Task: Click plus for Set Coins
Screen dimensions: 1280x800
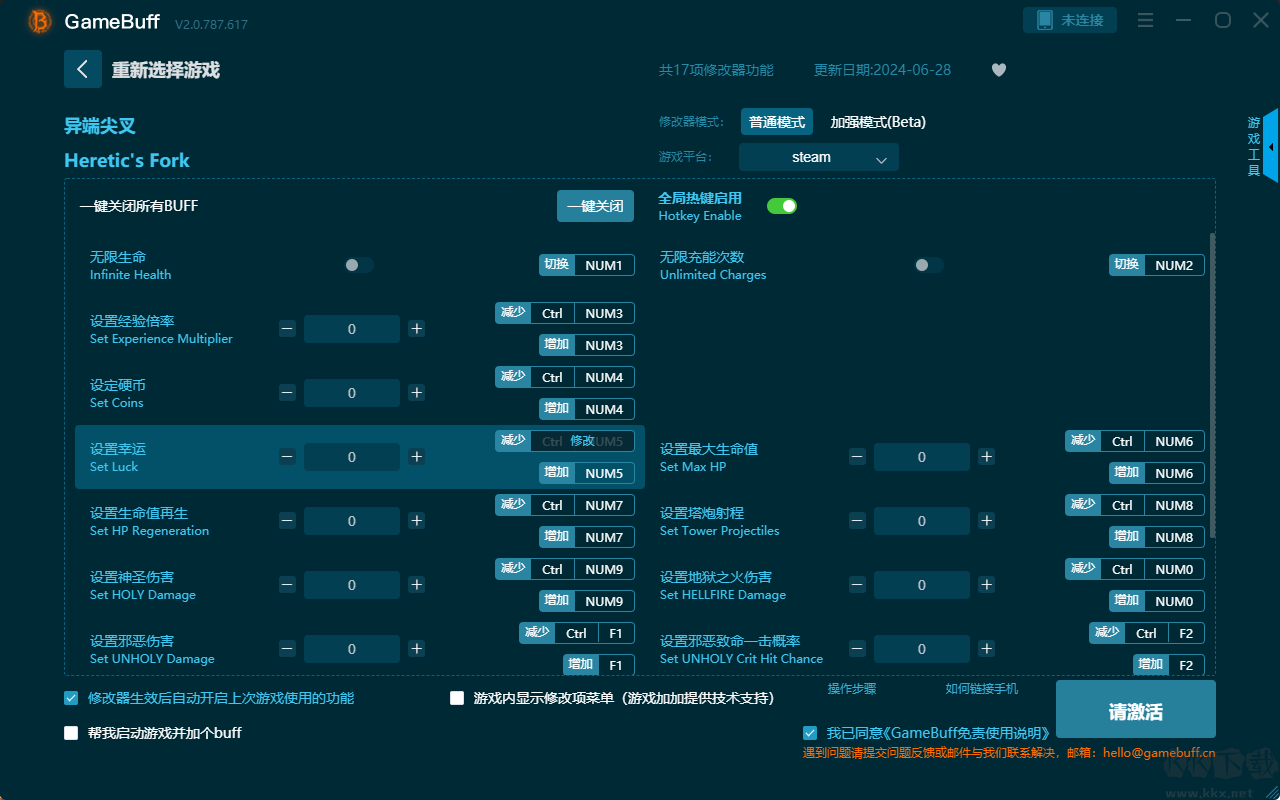Action: pos(417,393)
